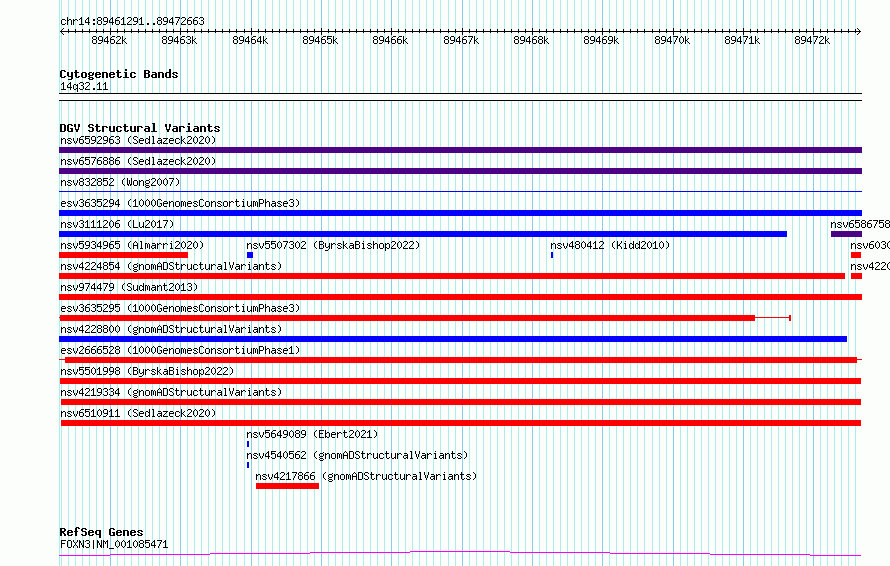Select the 14q32.11 band label
890x566 pixels.
(84, 86)
